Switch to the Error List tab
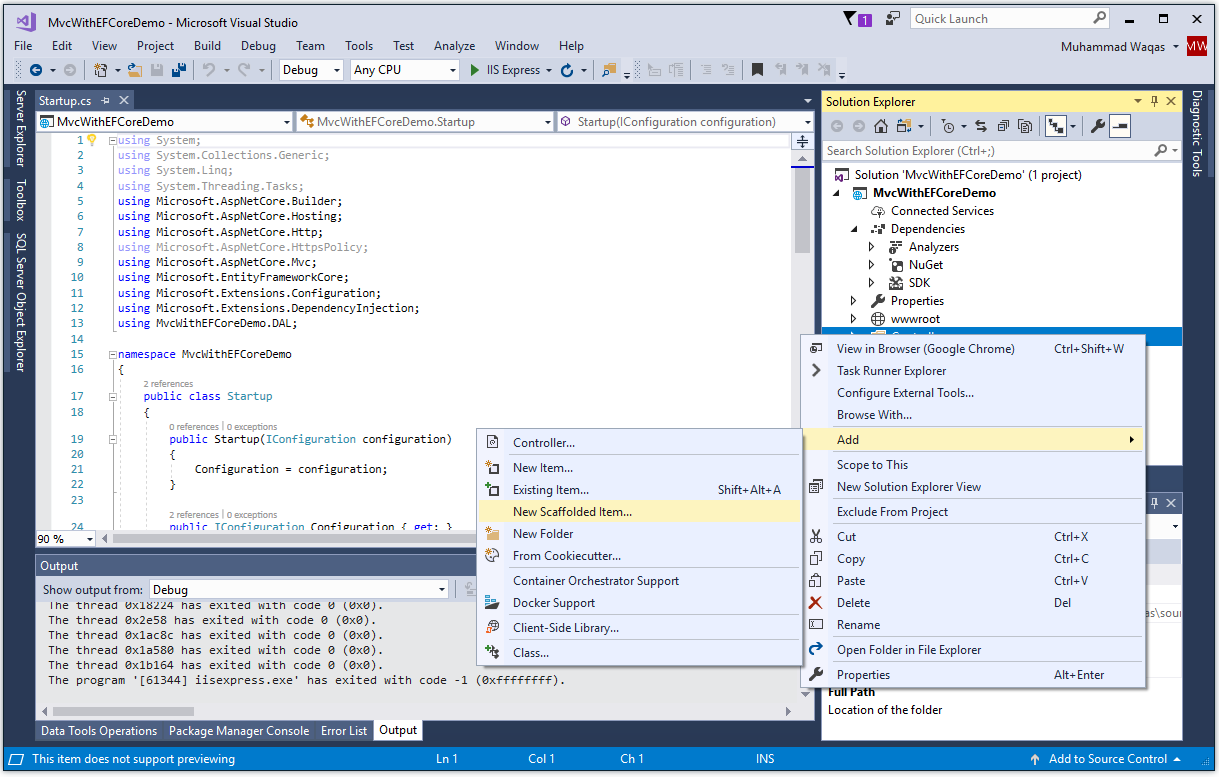 pos(344,731)
